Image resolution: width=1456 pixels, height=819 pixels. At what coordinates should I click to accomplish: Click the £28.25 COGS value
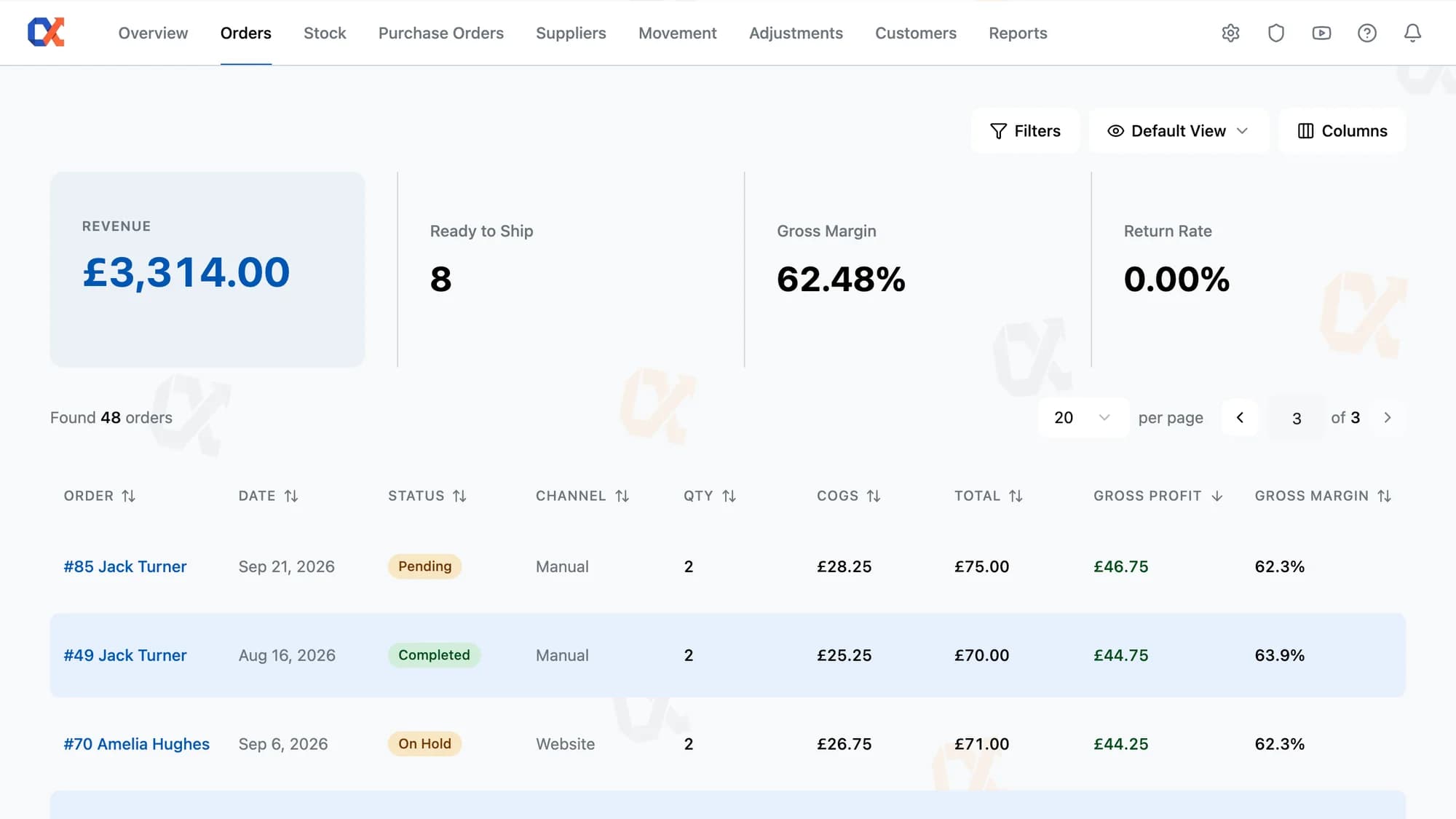(844, 566)
